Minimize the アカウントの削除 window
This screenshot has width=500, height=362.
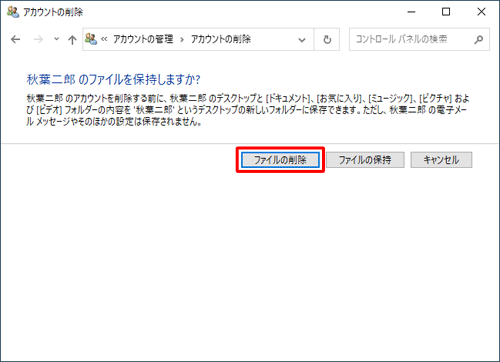(412, 12)
